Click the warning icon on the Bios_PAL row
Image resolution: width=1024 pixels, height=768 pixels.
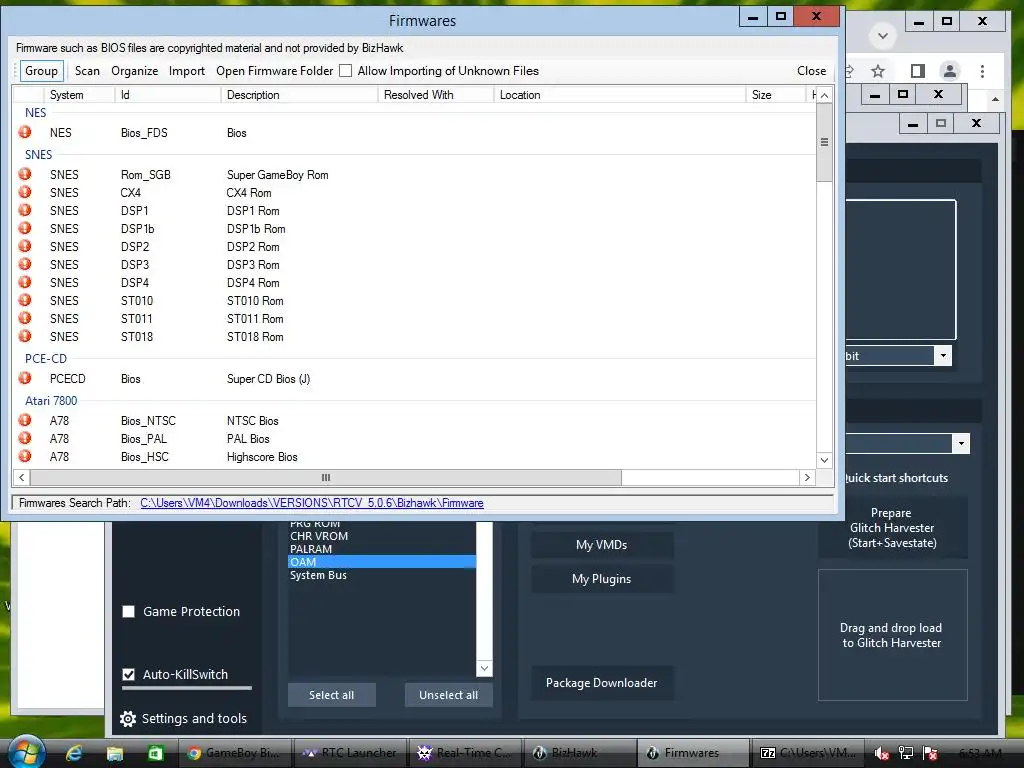pos(25,438)
